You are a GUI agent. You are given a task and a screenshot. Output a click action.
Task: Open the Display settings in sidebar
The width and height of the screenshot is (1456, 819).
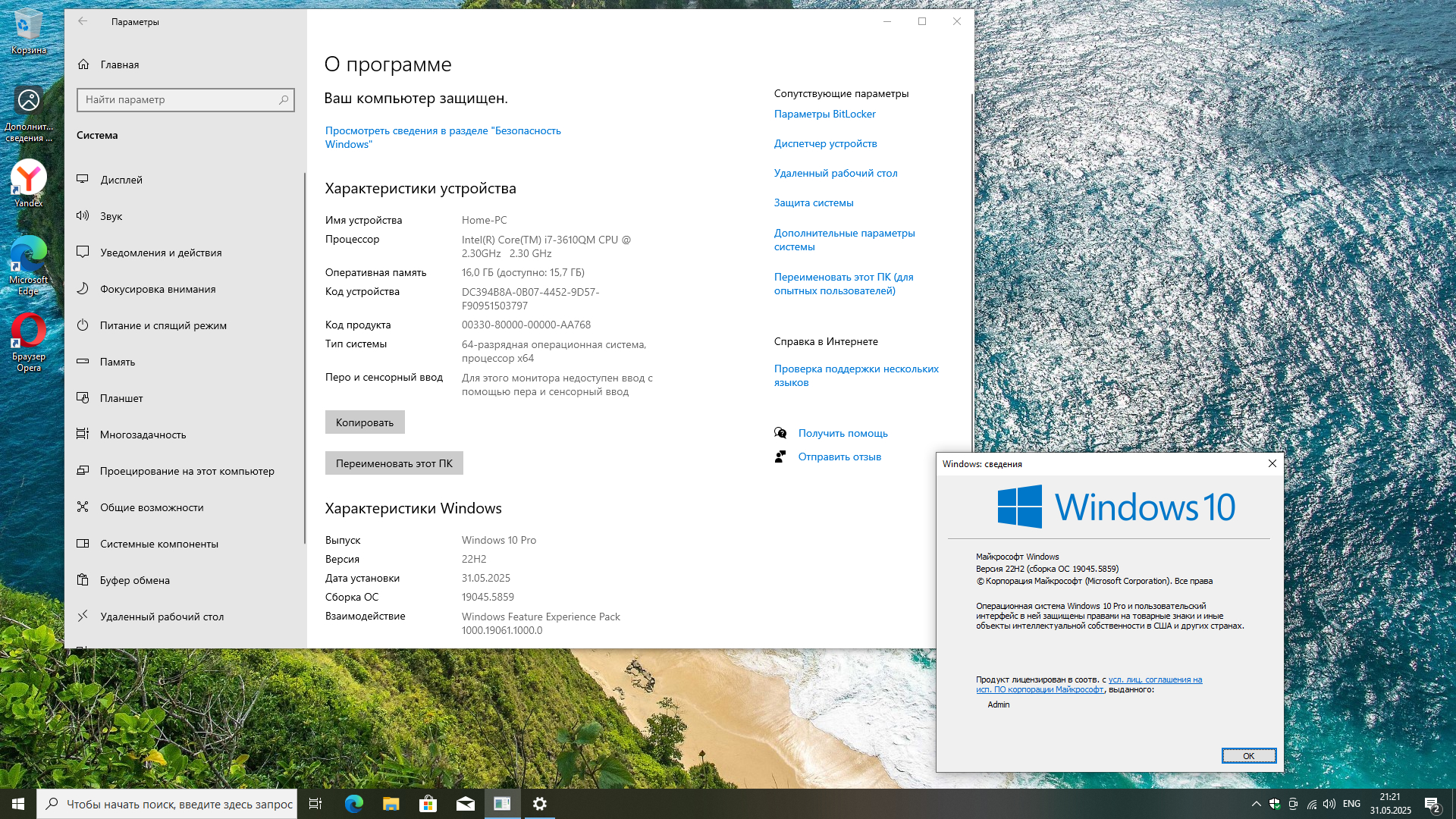121,180
